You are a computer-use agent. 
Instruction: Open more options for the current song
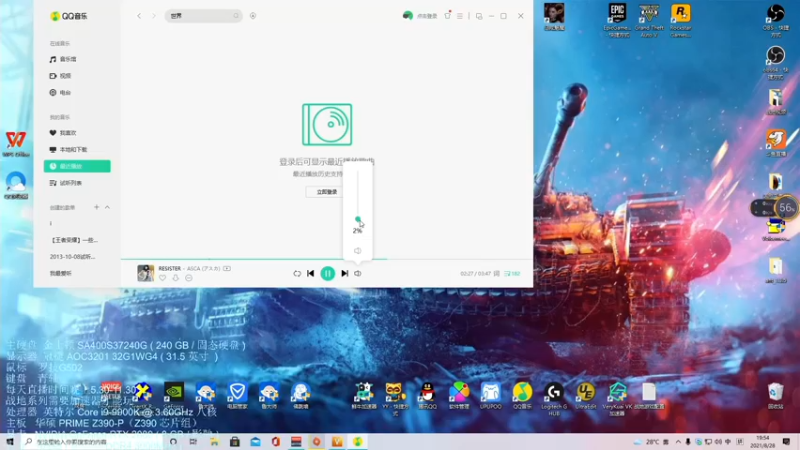(189, 278)
